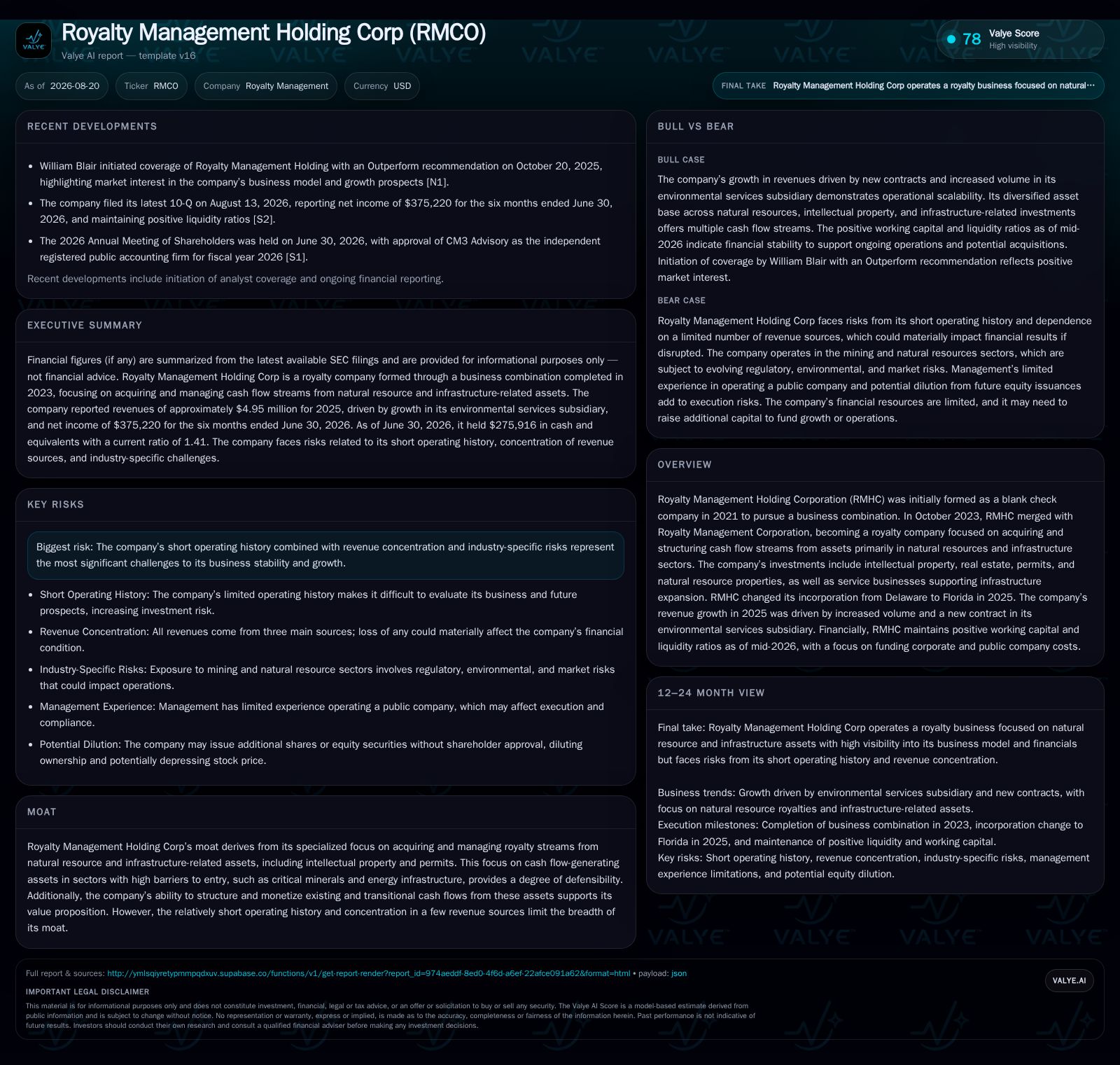Click the 'Recent developments include initiation' summary line
This screenshot has width=1120, height=1065.
coord(235,279)
